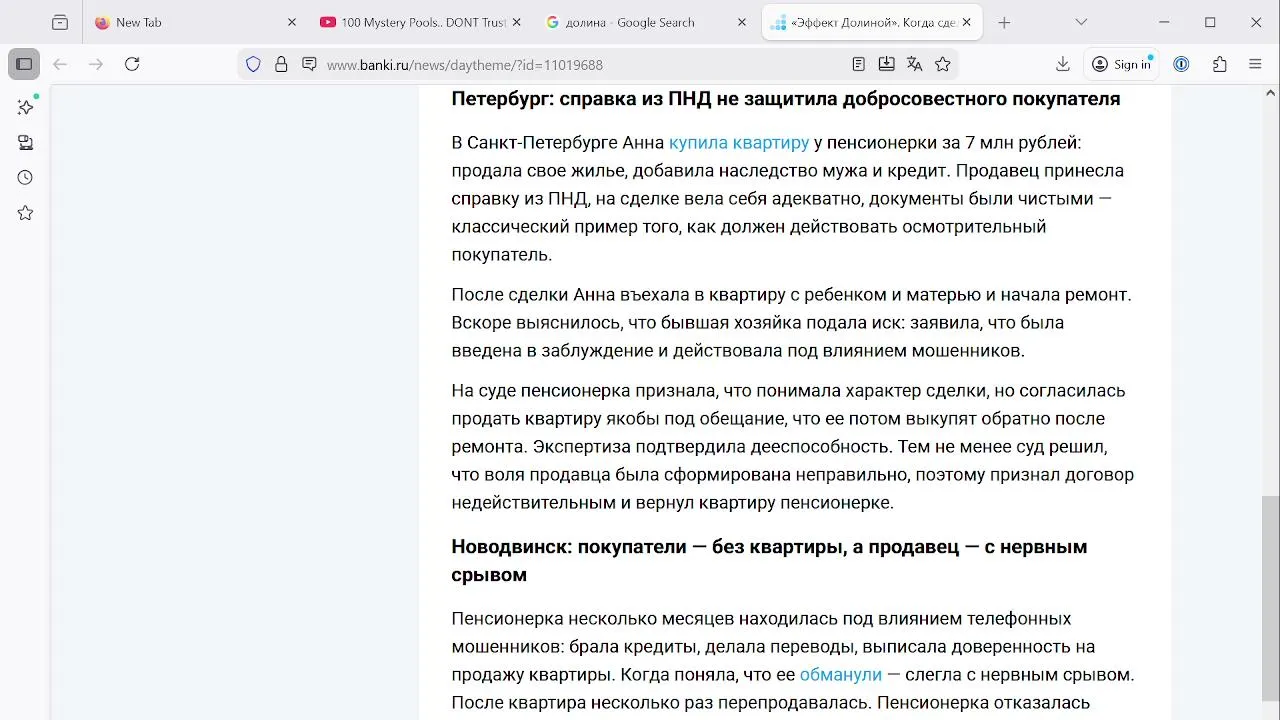Follow the «купила квартиру» link
The image size is (1280, 720).
[739, 142]
